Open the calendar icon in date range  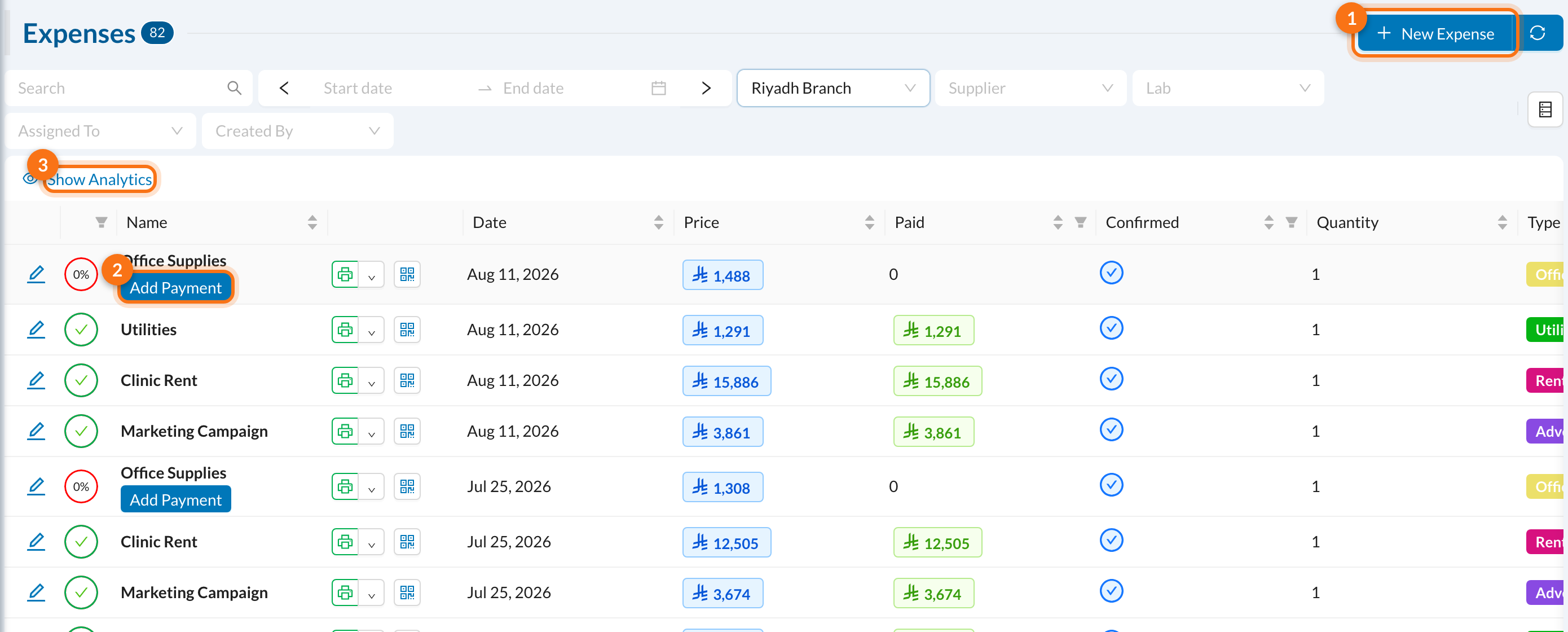click(659, 87)
